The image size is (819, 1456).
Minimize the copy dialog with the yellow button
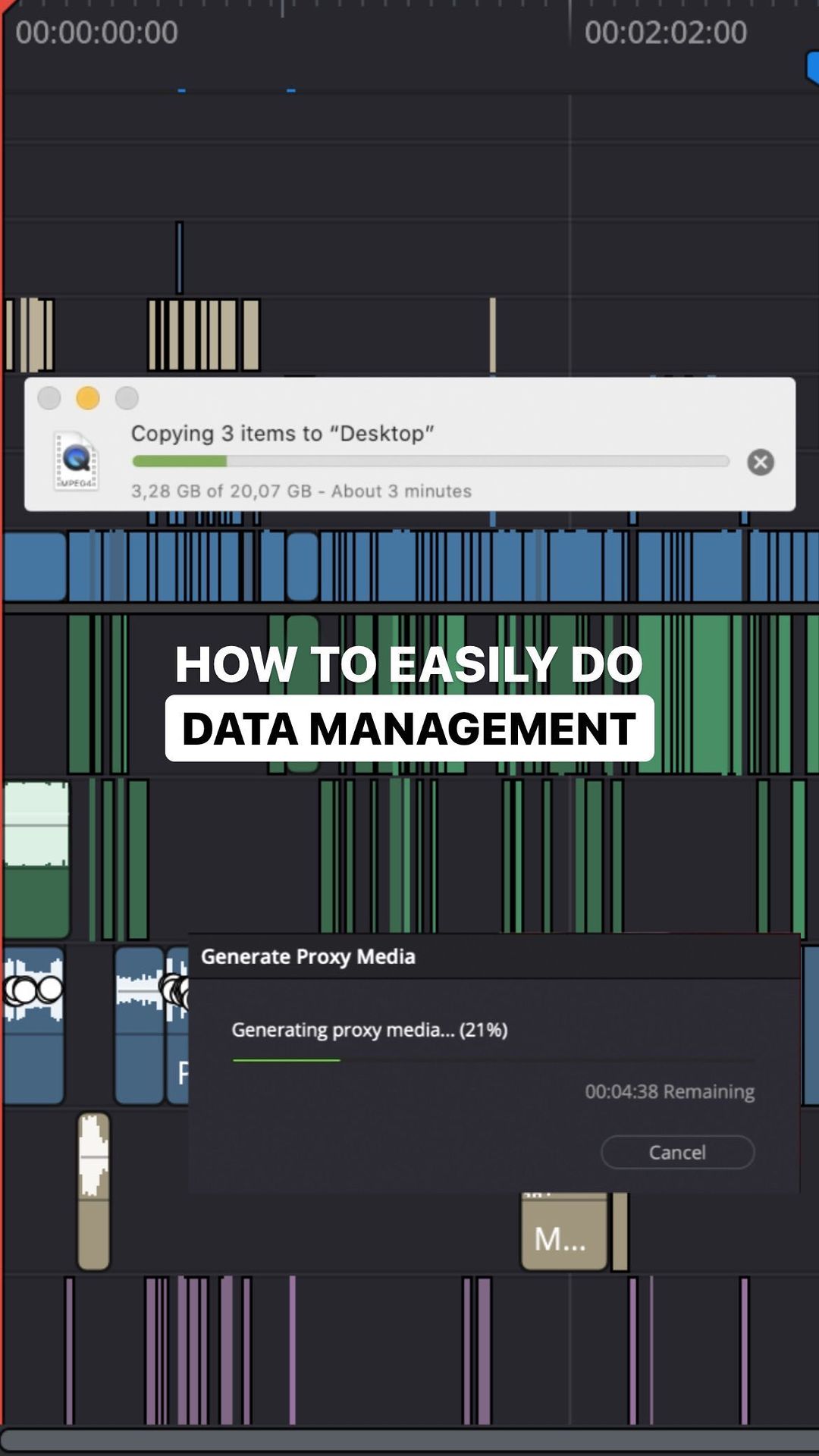[x=88, y=398]
